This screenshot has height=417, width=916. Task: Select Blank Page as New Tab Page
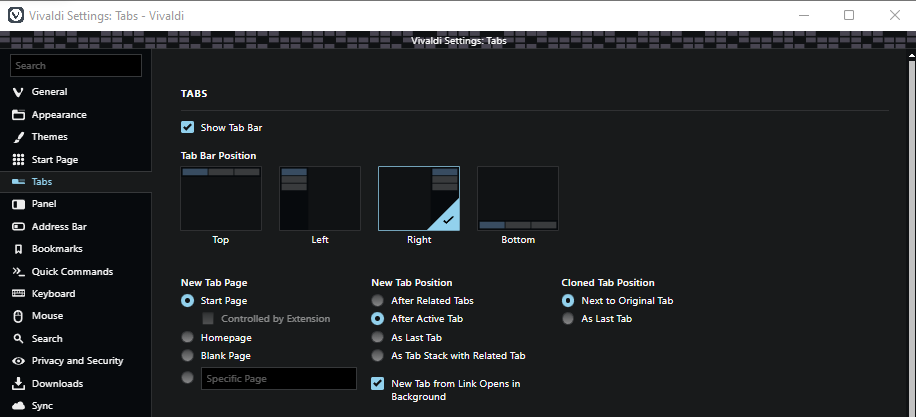[188, 356]
